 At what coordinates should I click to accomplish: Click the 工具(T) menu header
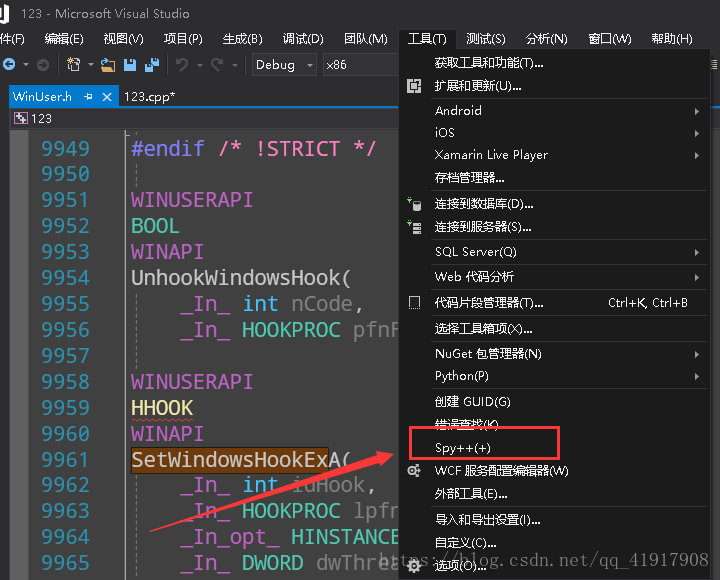(x=427, y=39)
